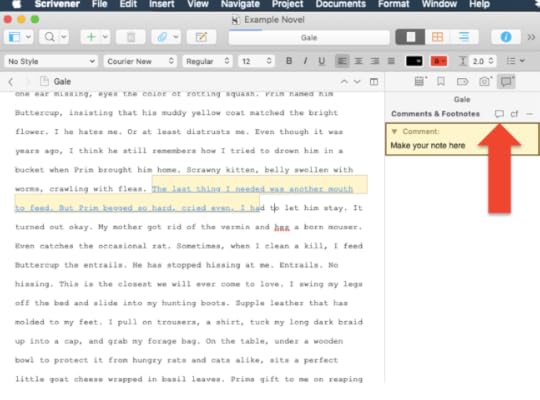Click the highlighted commented text link
The width and height of the screenshot is (540, 400).
(x=252, y=189)
